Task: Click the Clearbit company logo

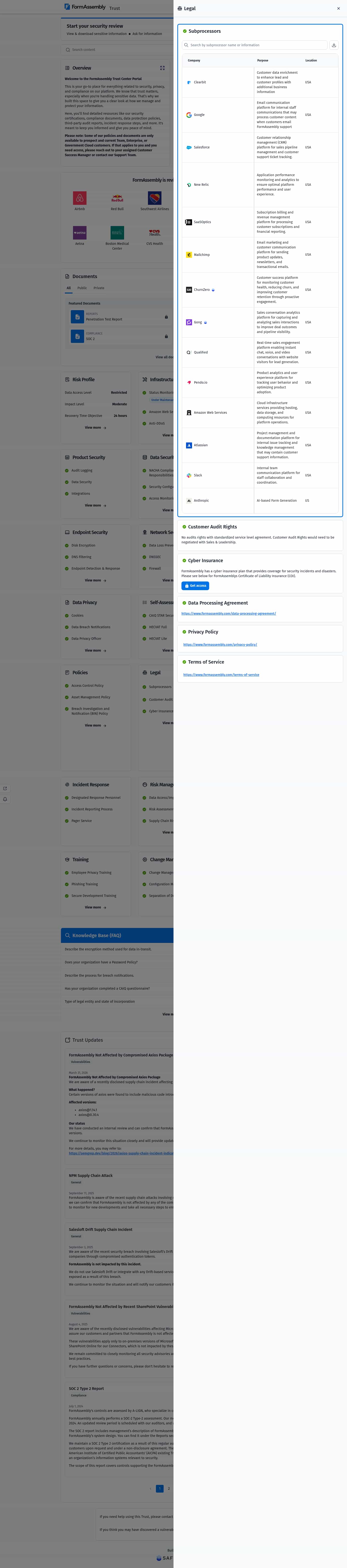Action: 189,82
